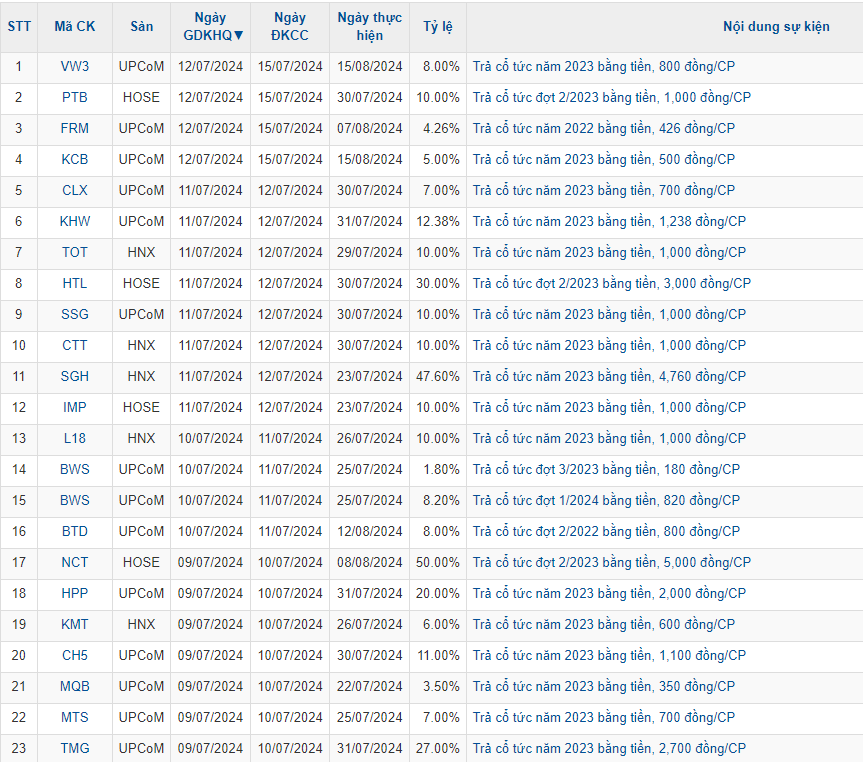Open the VW3 stock code link
This screenshot has height=762, width=863.
[75, 66]
